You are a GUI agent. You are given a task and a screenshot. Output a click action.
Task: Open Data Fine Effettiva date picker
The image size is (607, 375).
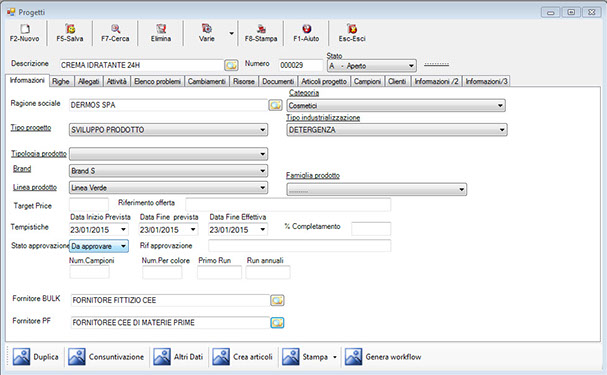point(262,229)
